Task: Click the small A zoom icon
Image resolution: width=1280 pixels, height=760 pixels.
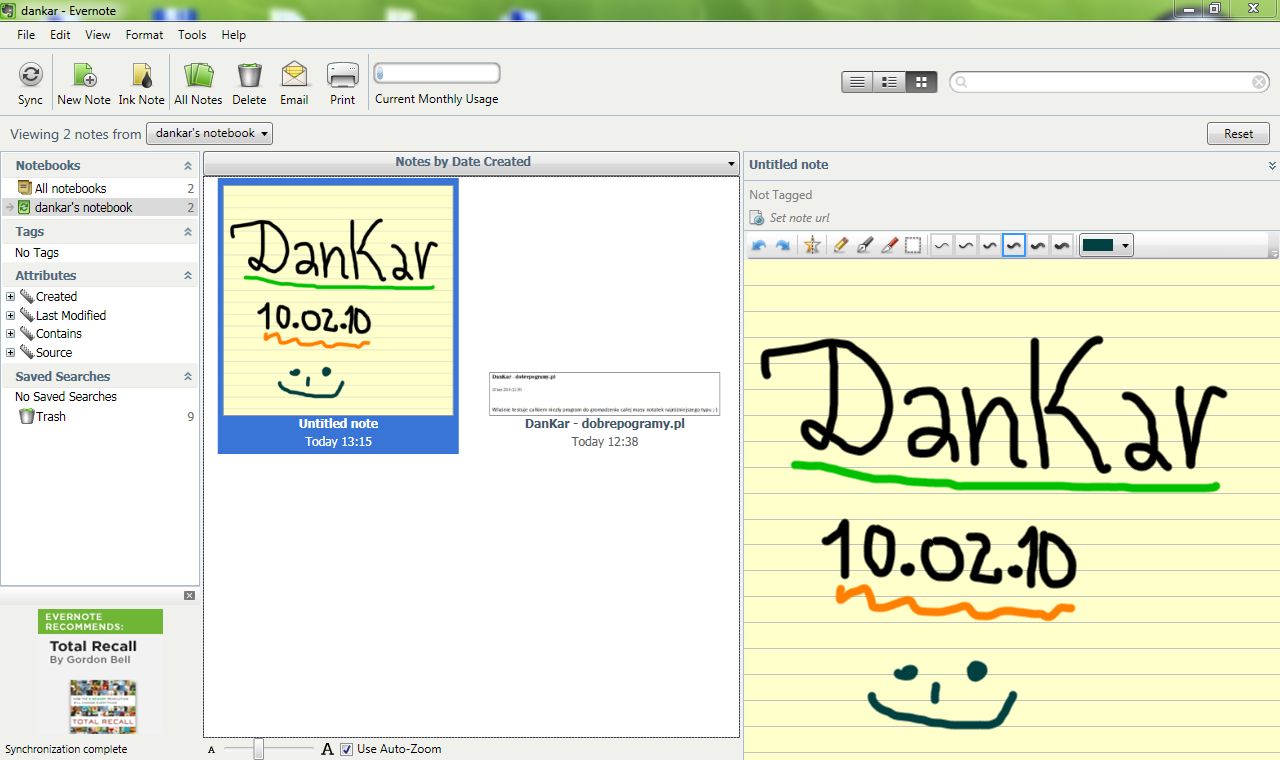Action: point(211,750)
